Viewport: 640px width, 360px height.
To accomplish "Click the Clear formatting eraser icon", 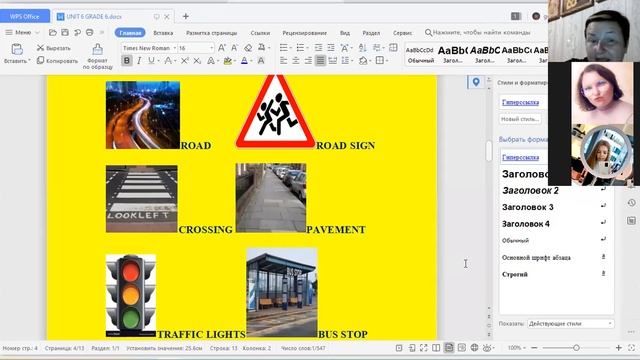I will pyautogui.click(x=248, y=48).
